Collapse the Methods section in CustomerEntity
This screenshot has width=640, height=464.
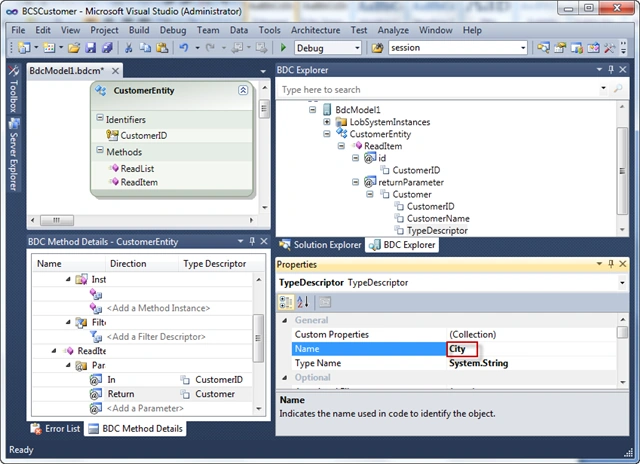(100, 150)
